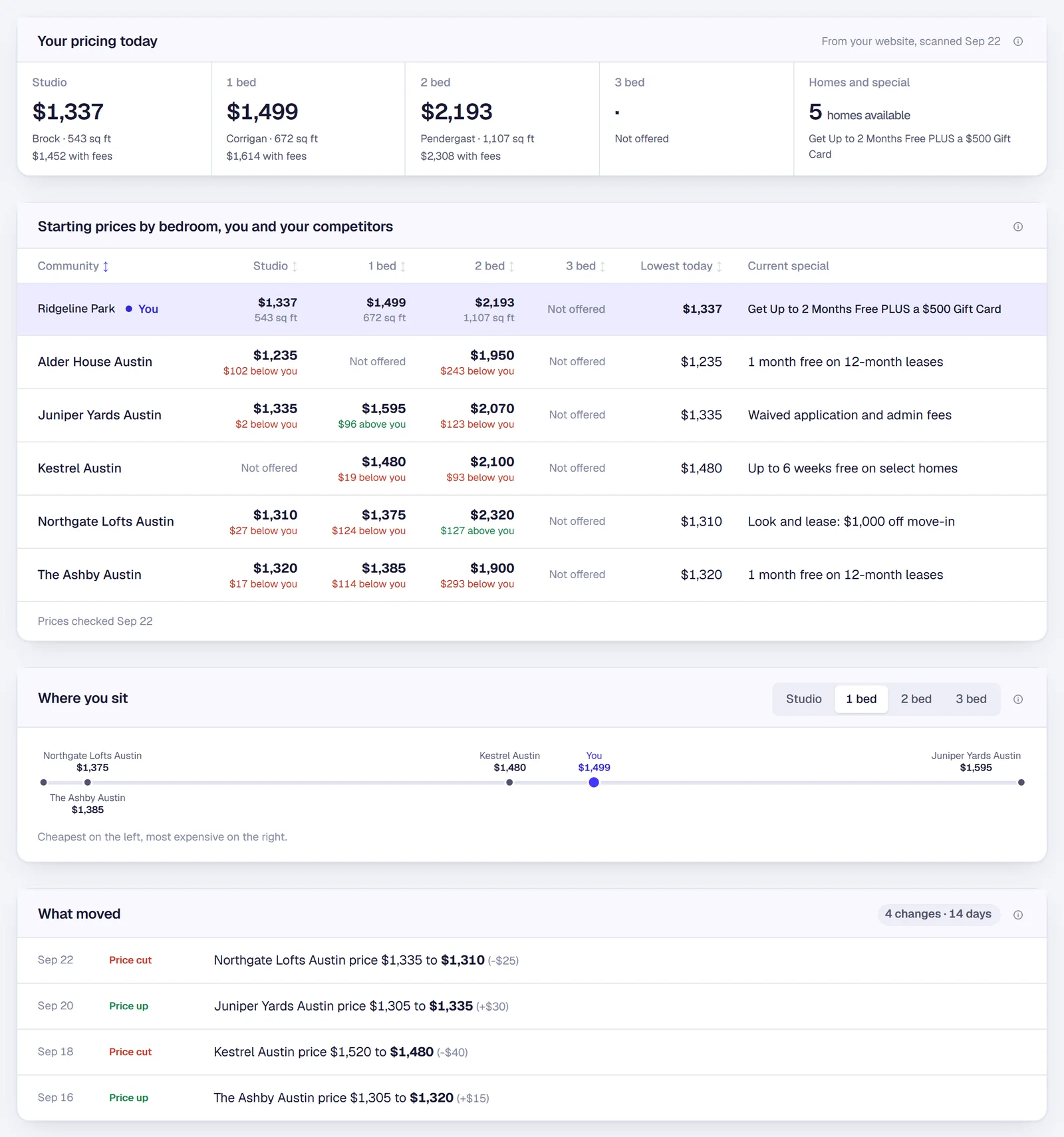Click Northgate Lofts Austin dot on price line
This screenshot has width=1064, height=1137.
click(43, 782)
